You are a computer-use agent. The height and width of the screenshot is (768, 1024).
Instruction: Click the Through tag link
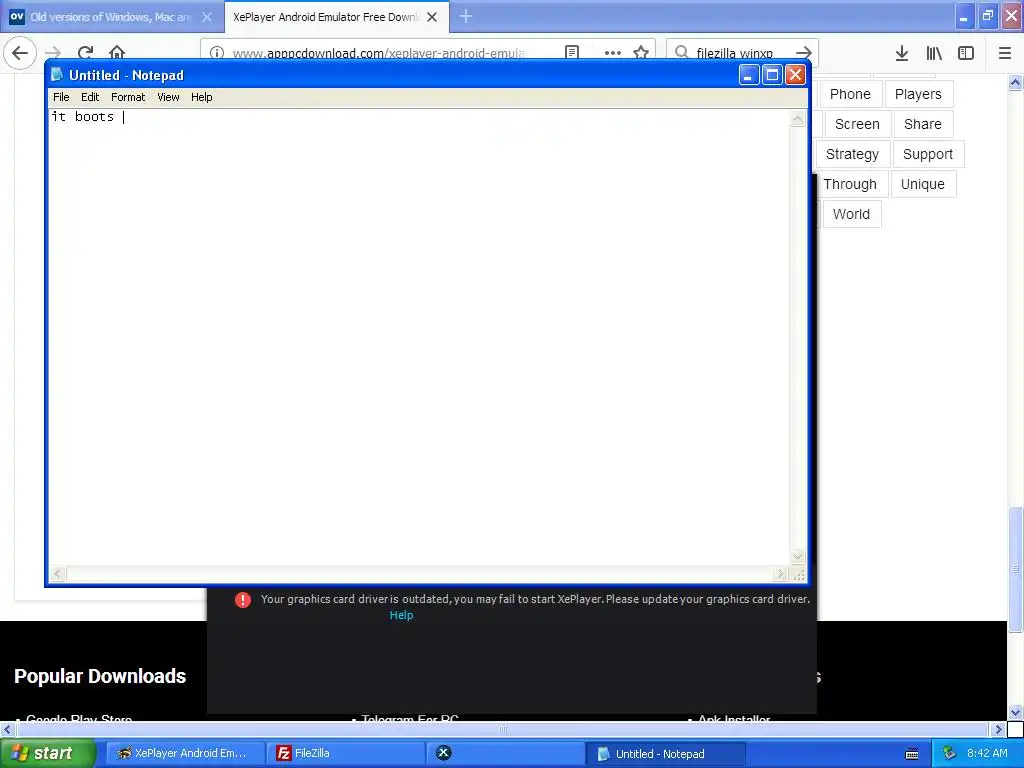point(850,184)
